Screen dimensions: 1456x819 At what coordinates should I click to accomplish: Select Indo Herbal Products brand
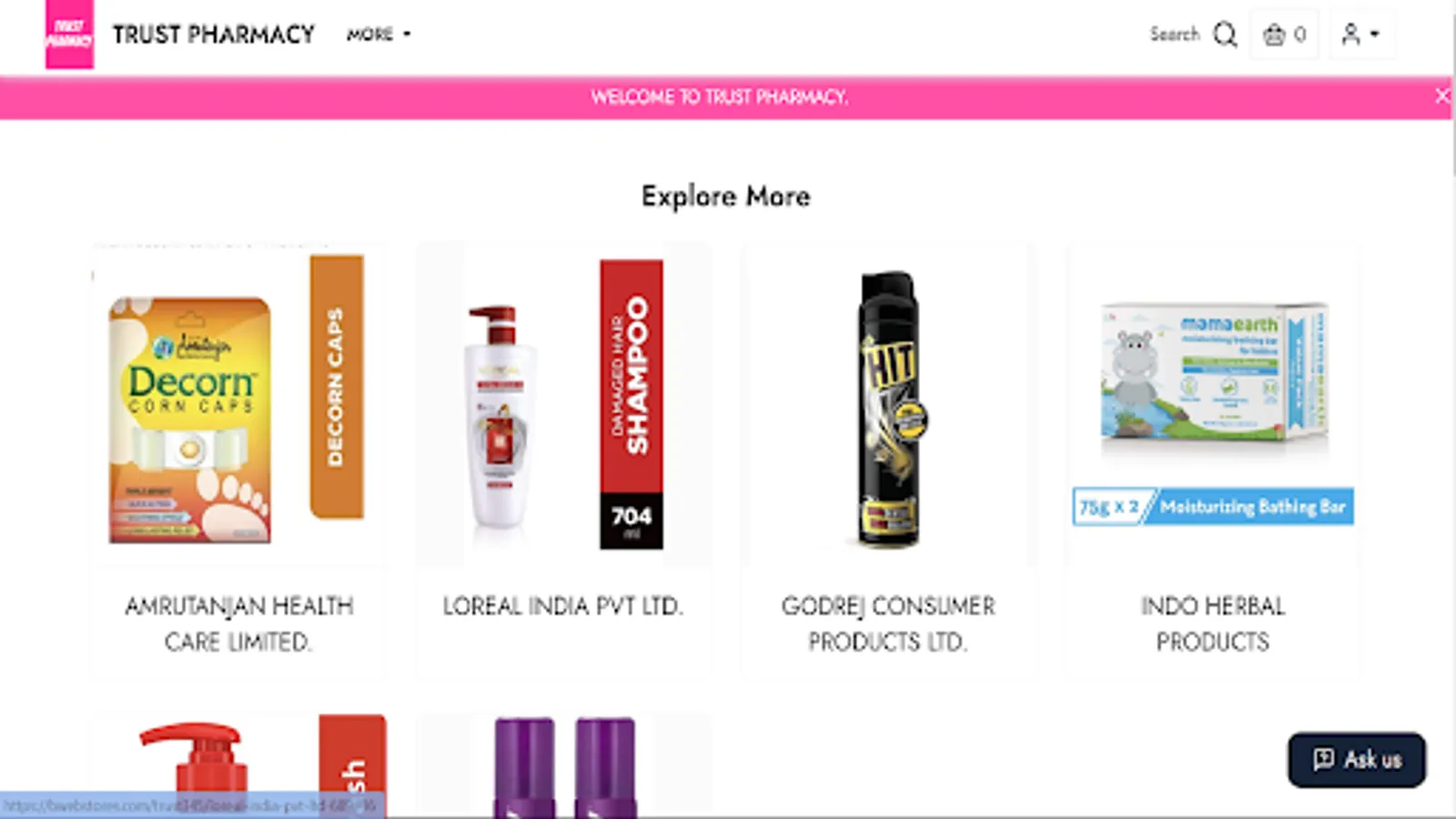pyautogui.click(x=1213, y=623)
